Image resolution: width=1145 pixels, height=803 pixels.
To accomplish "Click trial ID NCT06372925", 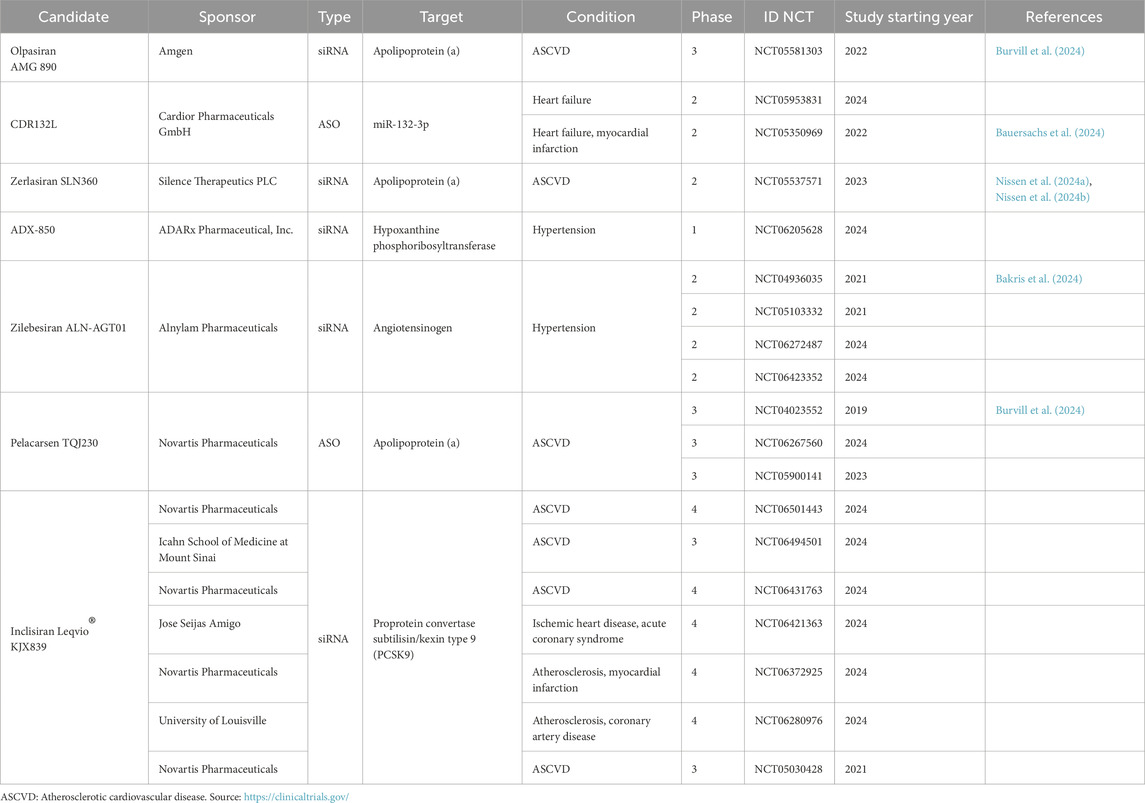I will (x=789, y=672).
